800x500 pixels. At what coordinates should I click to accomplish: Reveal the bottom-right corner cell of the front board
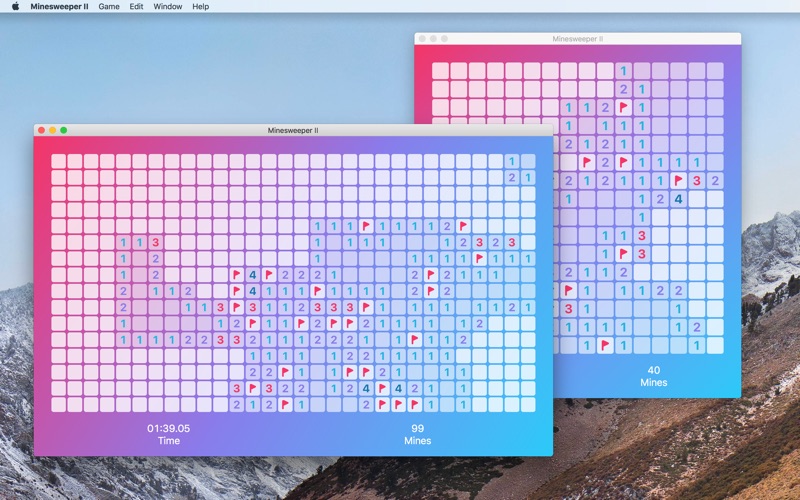point(528,405)
